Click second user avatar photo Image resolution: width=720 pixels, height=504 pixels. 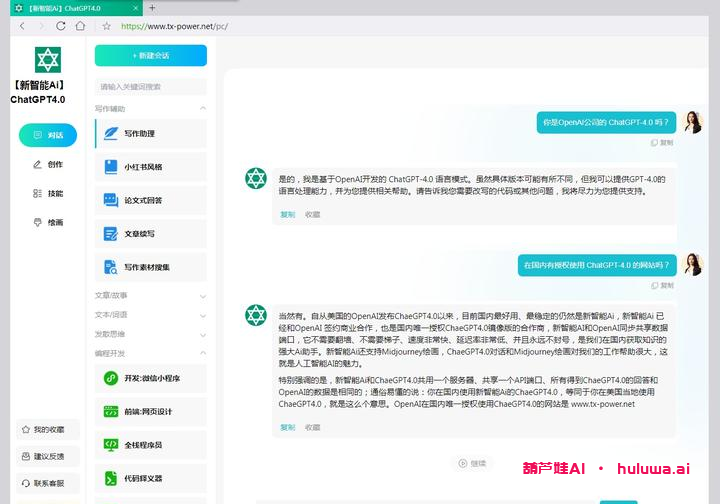point(692,265)
